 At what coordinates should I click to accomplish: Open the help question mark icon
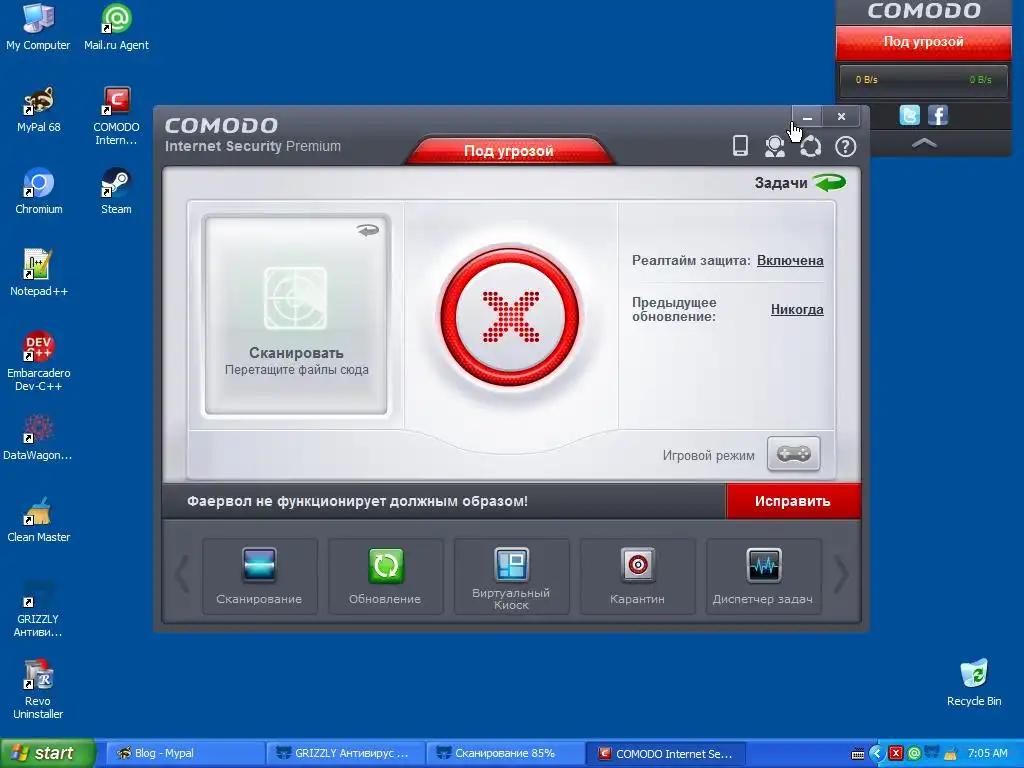click(846, 146)
